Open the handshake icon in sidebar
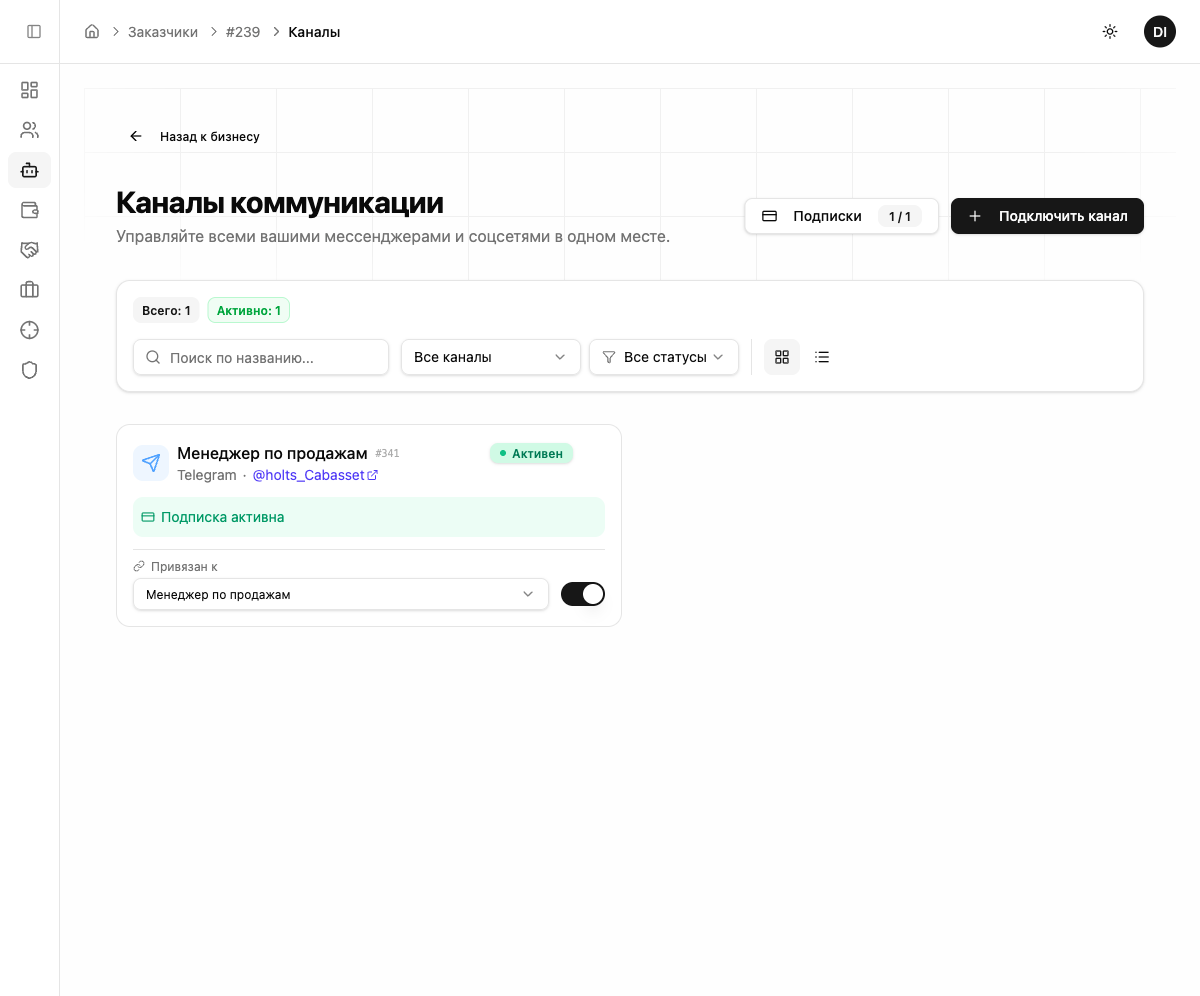Viewport: 1200px width, 996px height. click(x=30, y=250)
